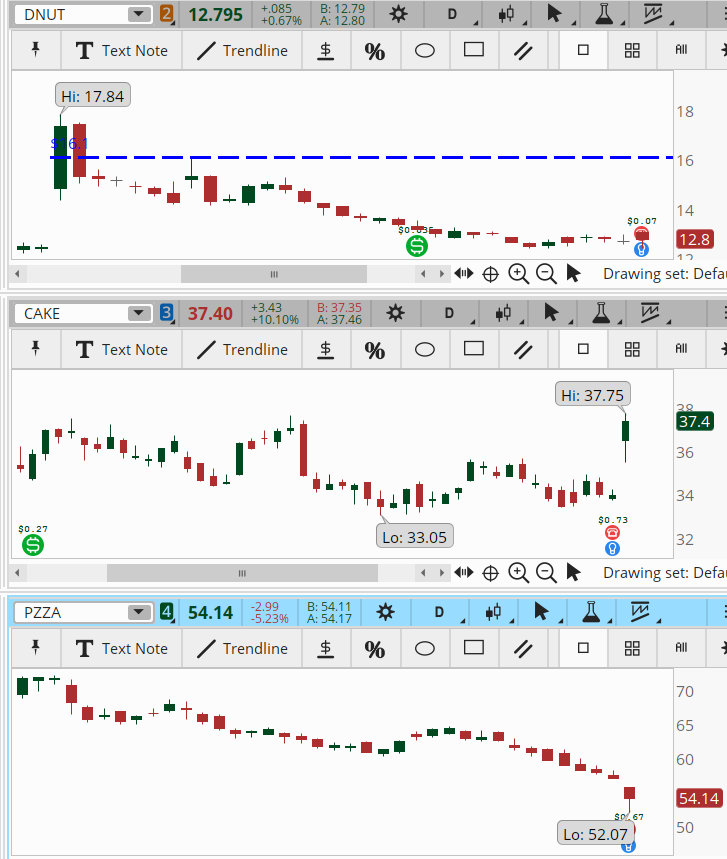
Task: Open CAKE symbol dropdown arrow
Action: 139,313
